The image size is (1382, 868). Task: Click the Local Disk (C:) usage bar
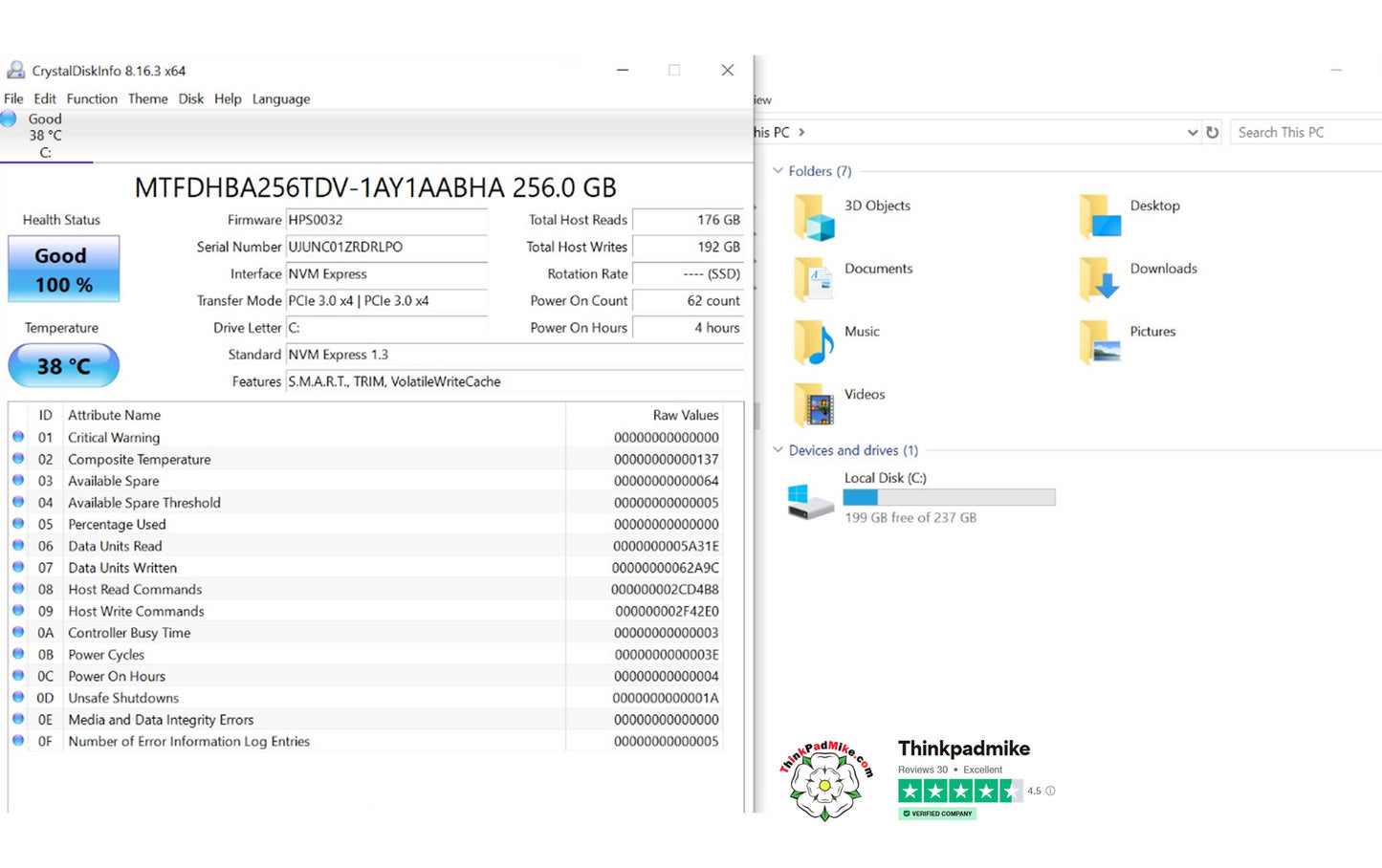click(x=949, y=497)
